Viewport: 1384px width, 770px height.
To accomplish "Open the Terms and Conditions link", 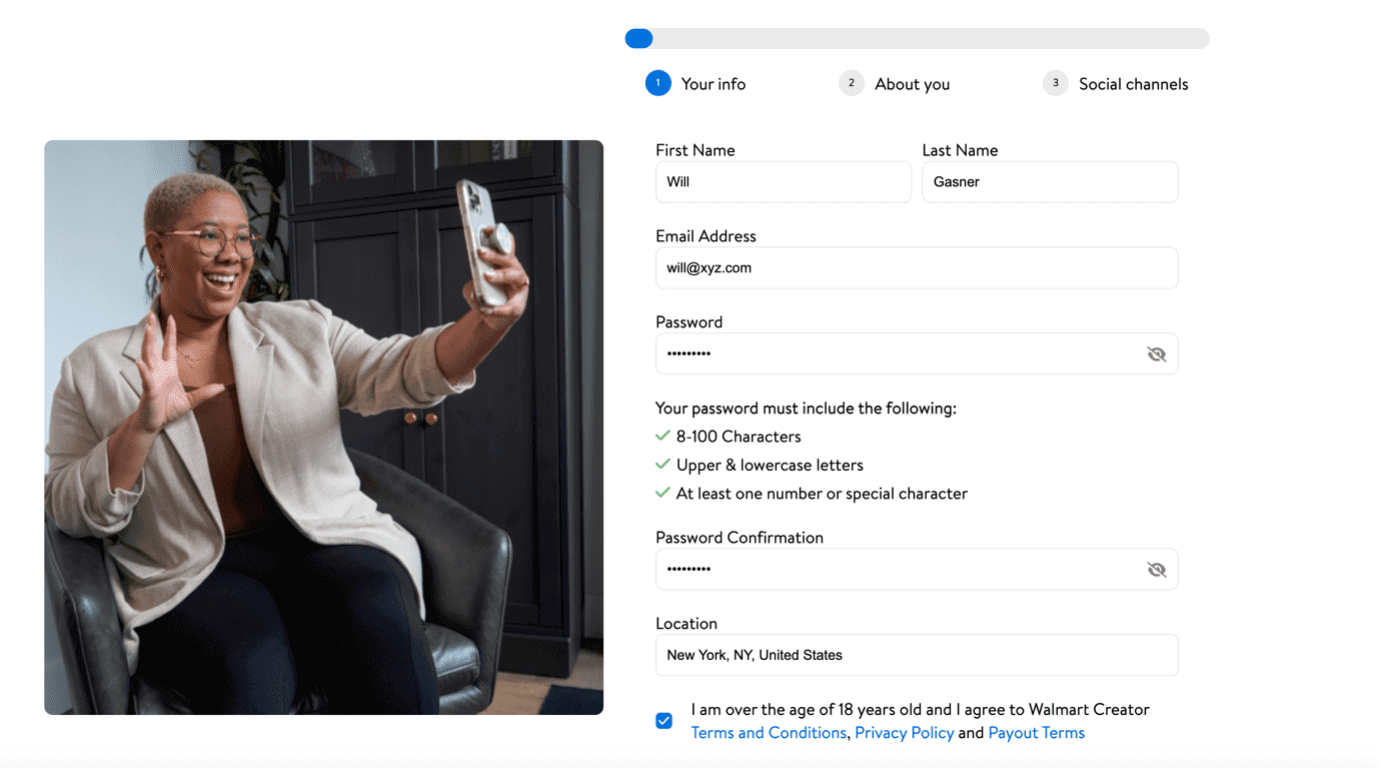I will click(768, 732).
